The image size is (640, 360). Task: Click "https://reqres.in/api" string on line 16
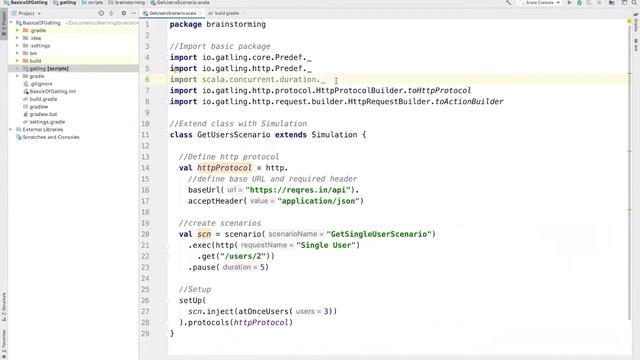click(298, 190)
